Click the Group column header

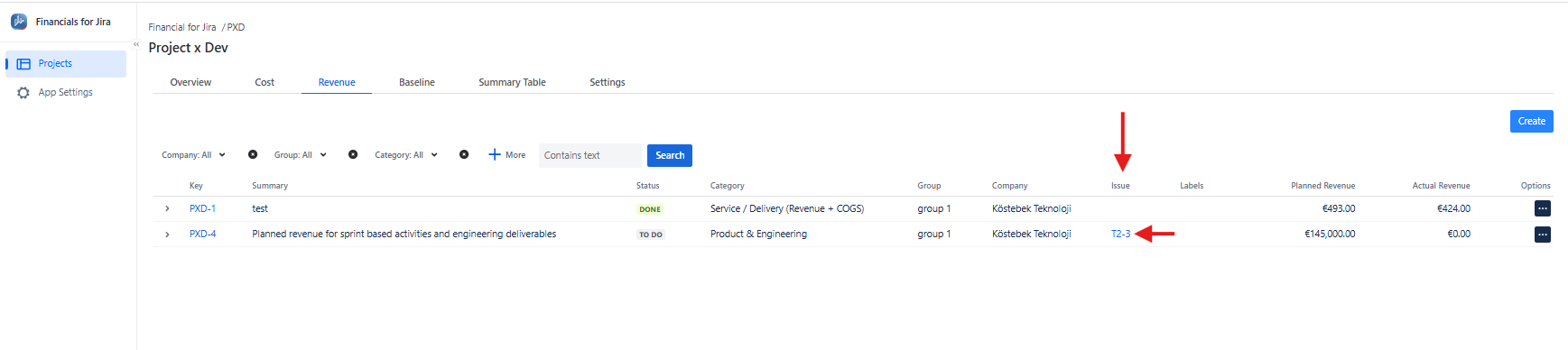pyautogui.click(x=929, y=186)
